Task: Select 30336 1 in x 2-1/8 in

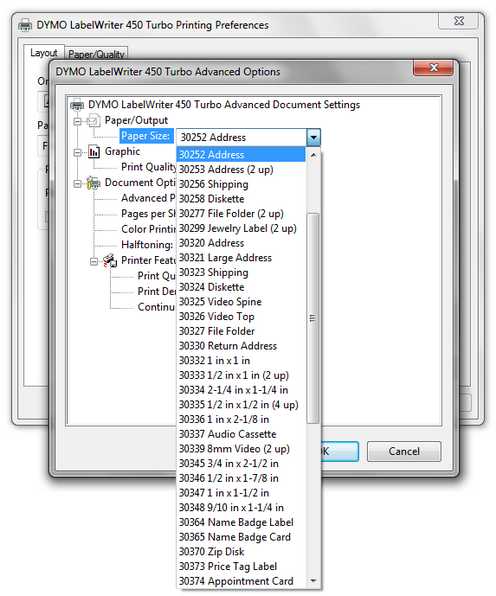Action: (241, 419)
